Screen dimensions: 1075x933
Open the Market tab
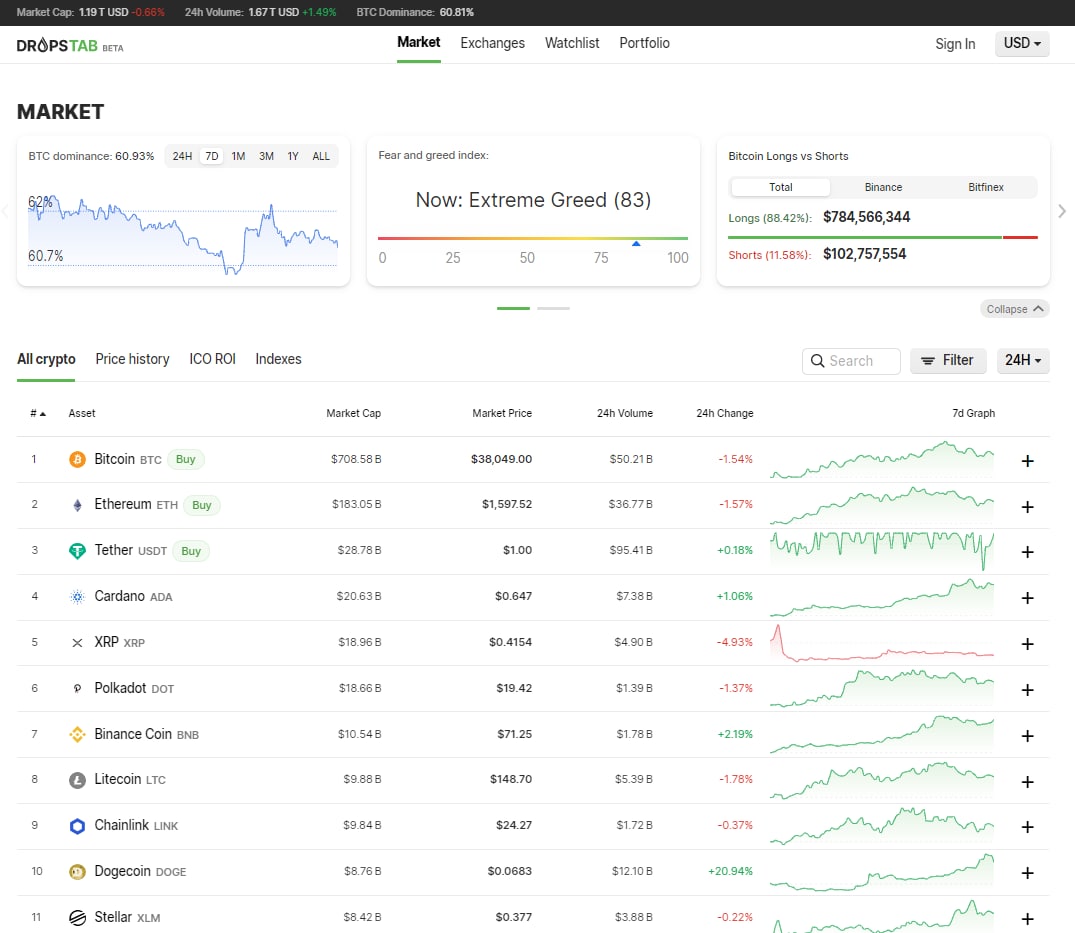point(418,43)
